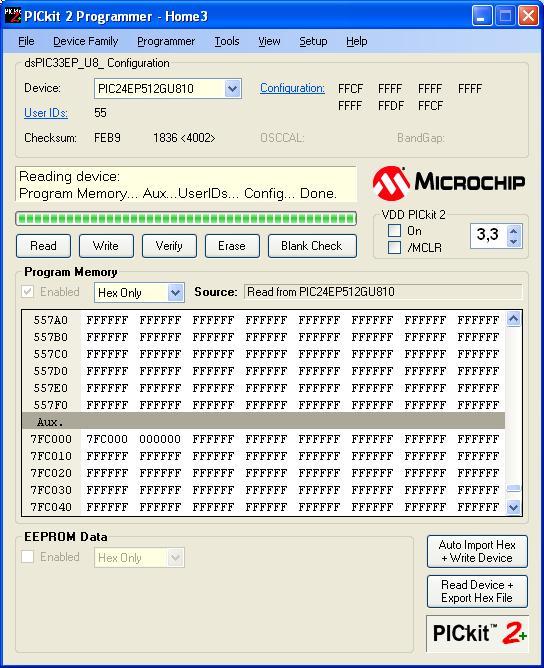Toggle Program Memory Enabled checkbox
Image resolution: width=544 pixels, height=668 pixels.
28,292
